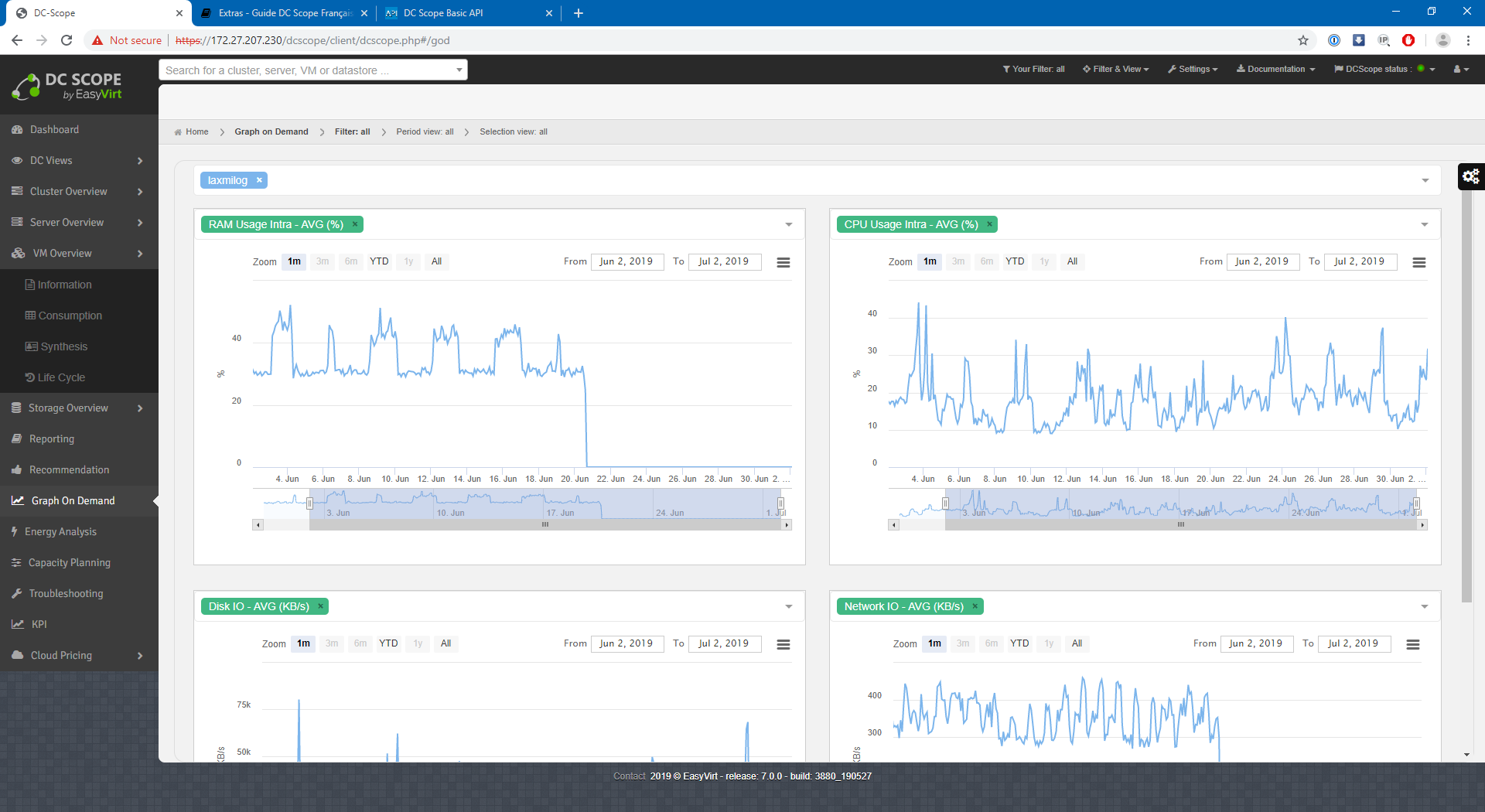Remove the laxmilog tag
Viewport: 1485px width, 812px height.
(260, 180)
